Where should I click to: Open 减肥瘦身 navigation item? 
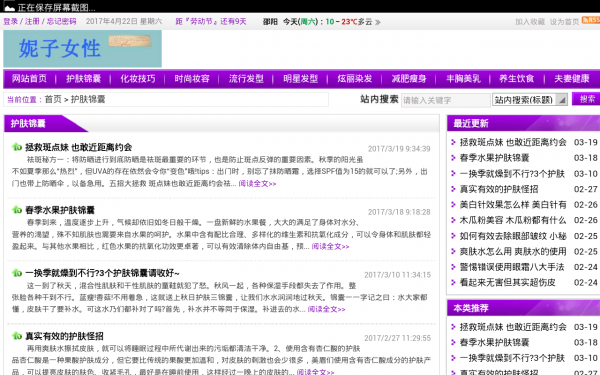[409, 79]
